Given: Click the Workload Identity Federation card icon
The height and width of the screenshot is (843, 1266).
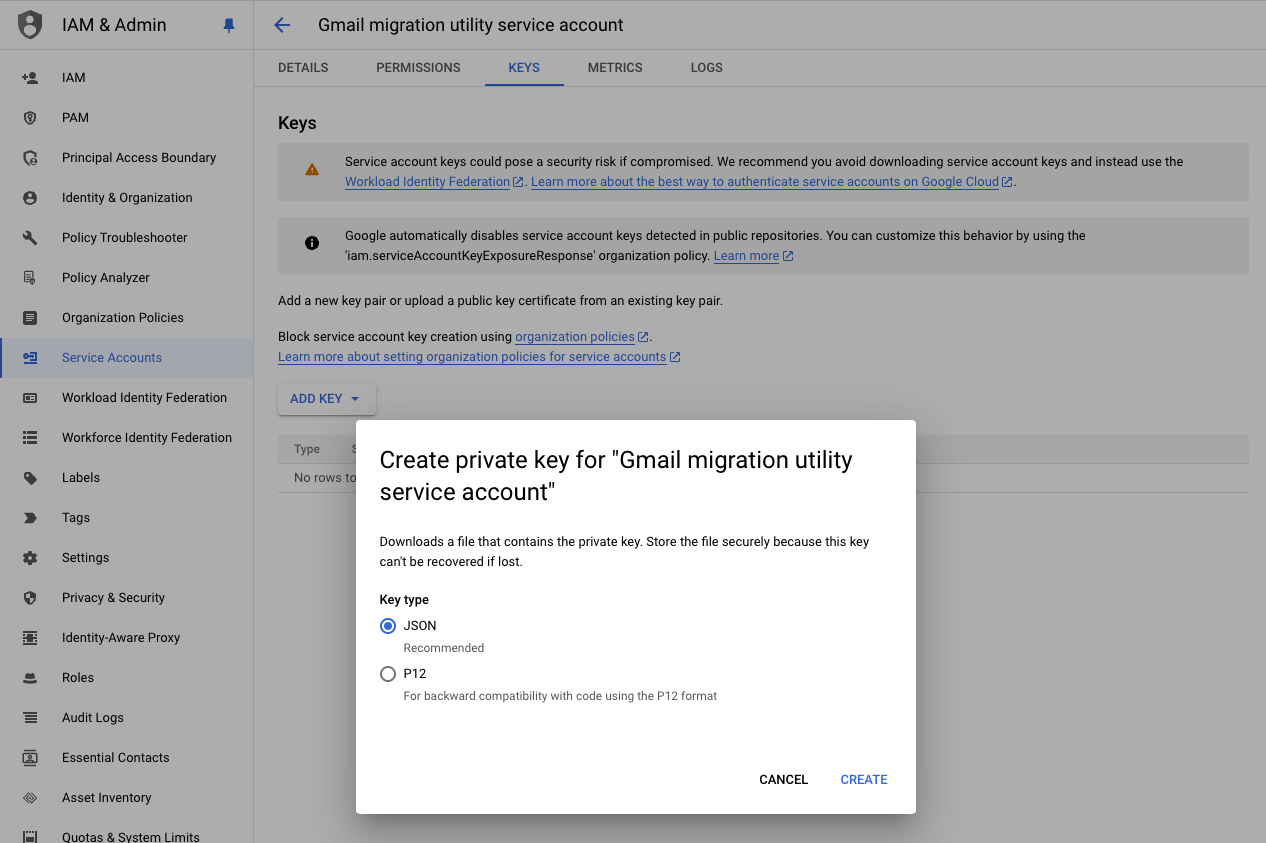Looking at the screenshot, I should [30, 397].
